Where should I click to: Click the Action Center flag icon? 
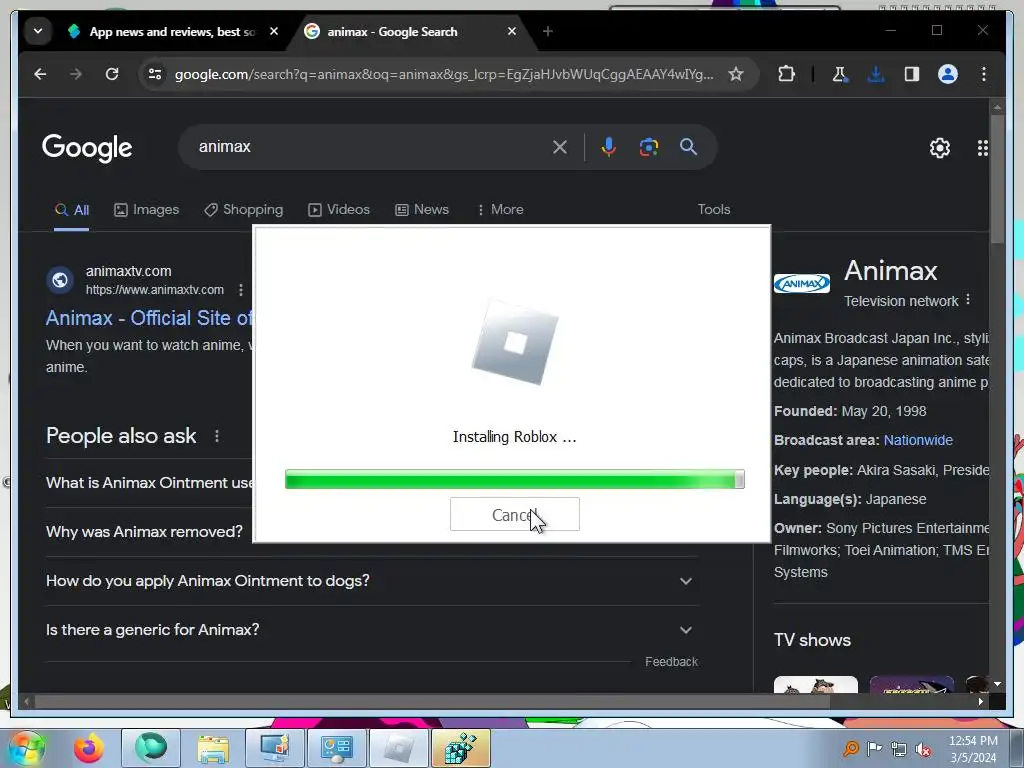tap(874, 749)
